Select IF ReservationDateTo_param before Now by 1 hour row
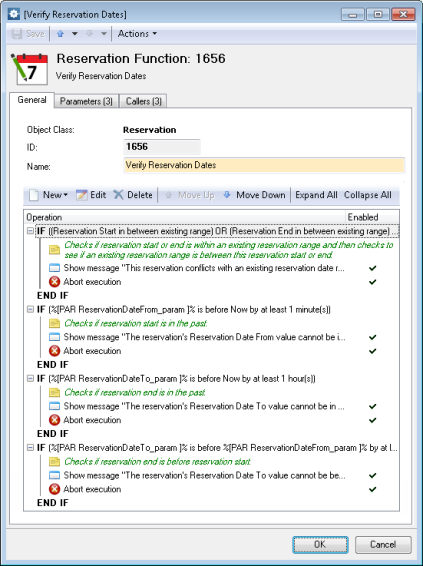The height and width of the screenshot is (566, 423). 176,379
